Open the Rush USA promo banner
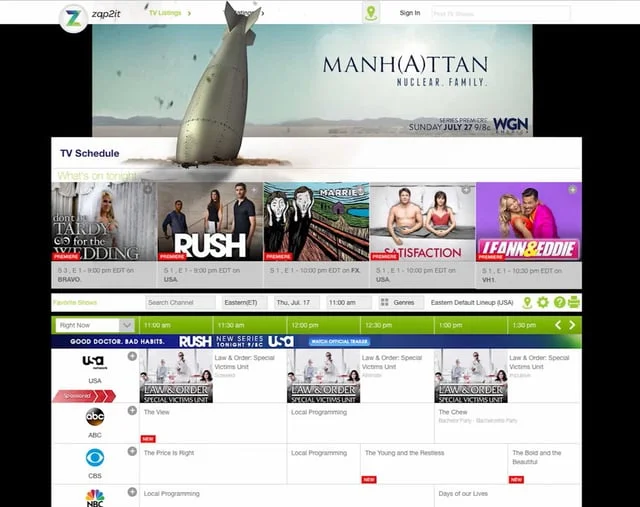Screen dimensions: 640x507 (316, 341)
